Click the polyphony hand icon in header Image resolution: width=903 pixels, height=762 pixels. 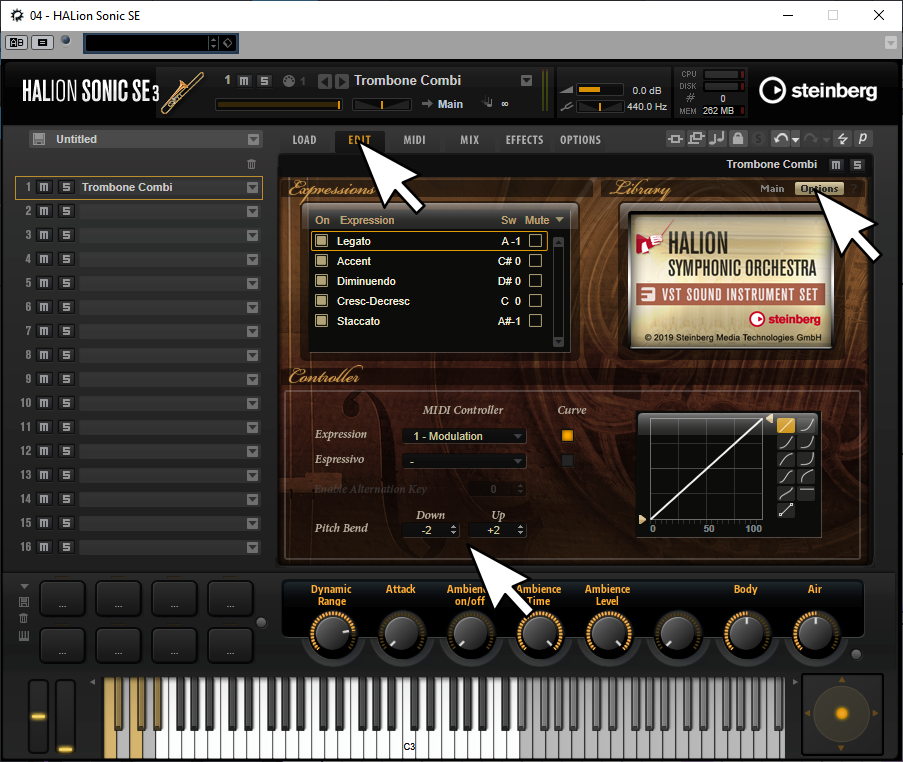[x=488, y=103]
